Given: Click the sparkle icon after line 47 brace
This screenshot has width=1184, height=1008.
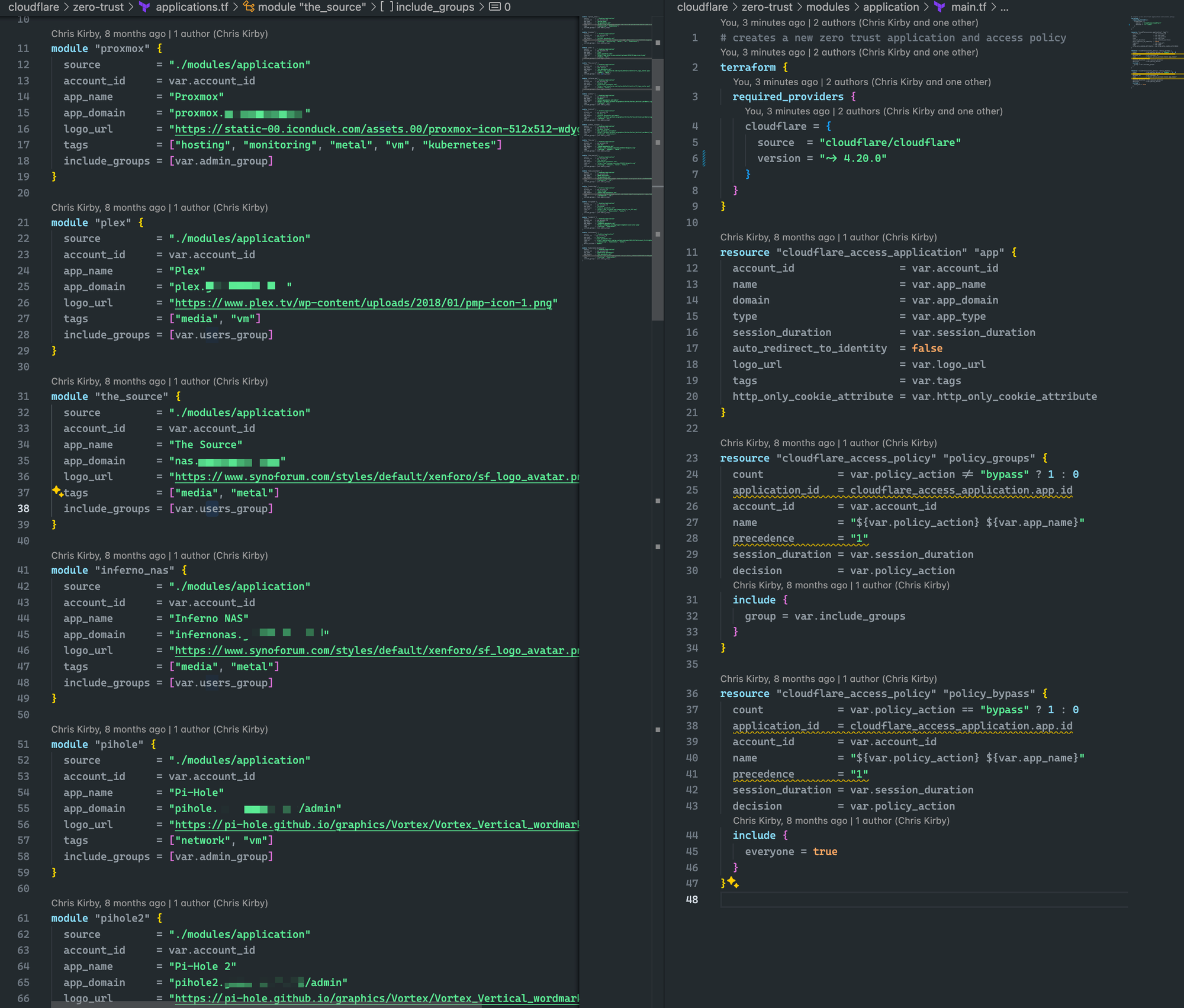Looking at the screenshot, I should click(x=733, y=883).
